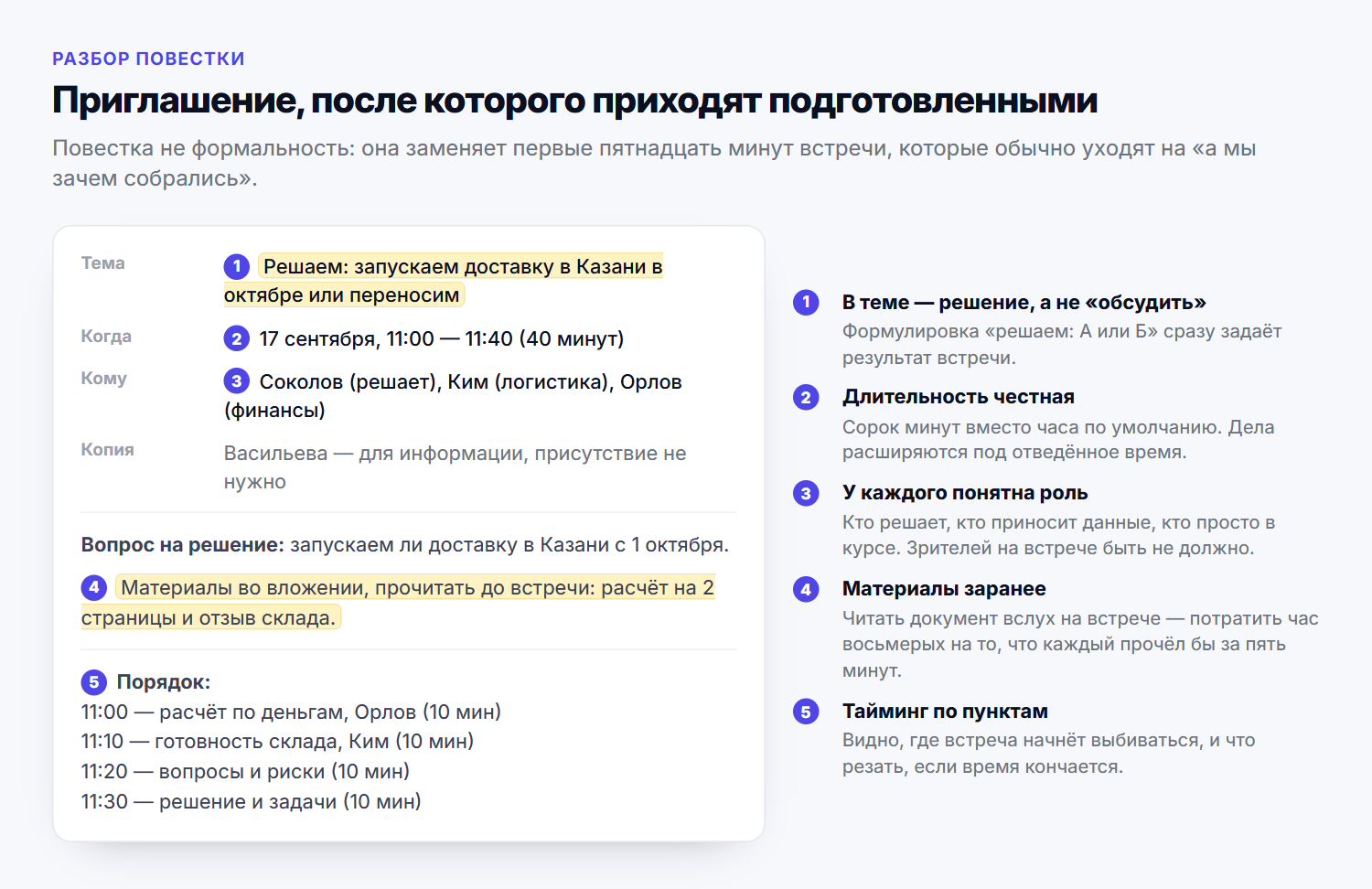Click badge 3 before Соколов (решает)
Image resolution: width=1372 pixels, height=889 pixels.
(237, 381)
